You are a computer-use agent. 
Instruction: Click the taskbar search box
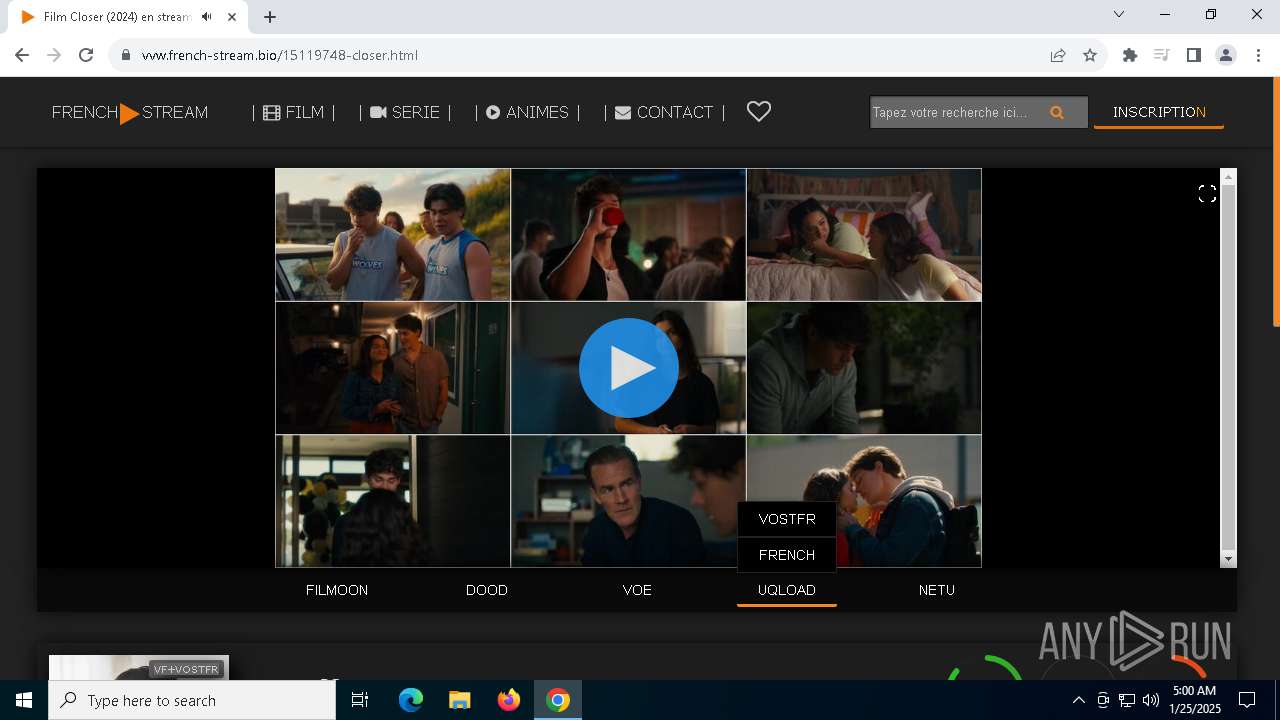click(192, 700)
